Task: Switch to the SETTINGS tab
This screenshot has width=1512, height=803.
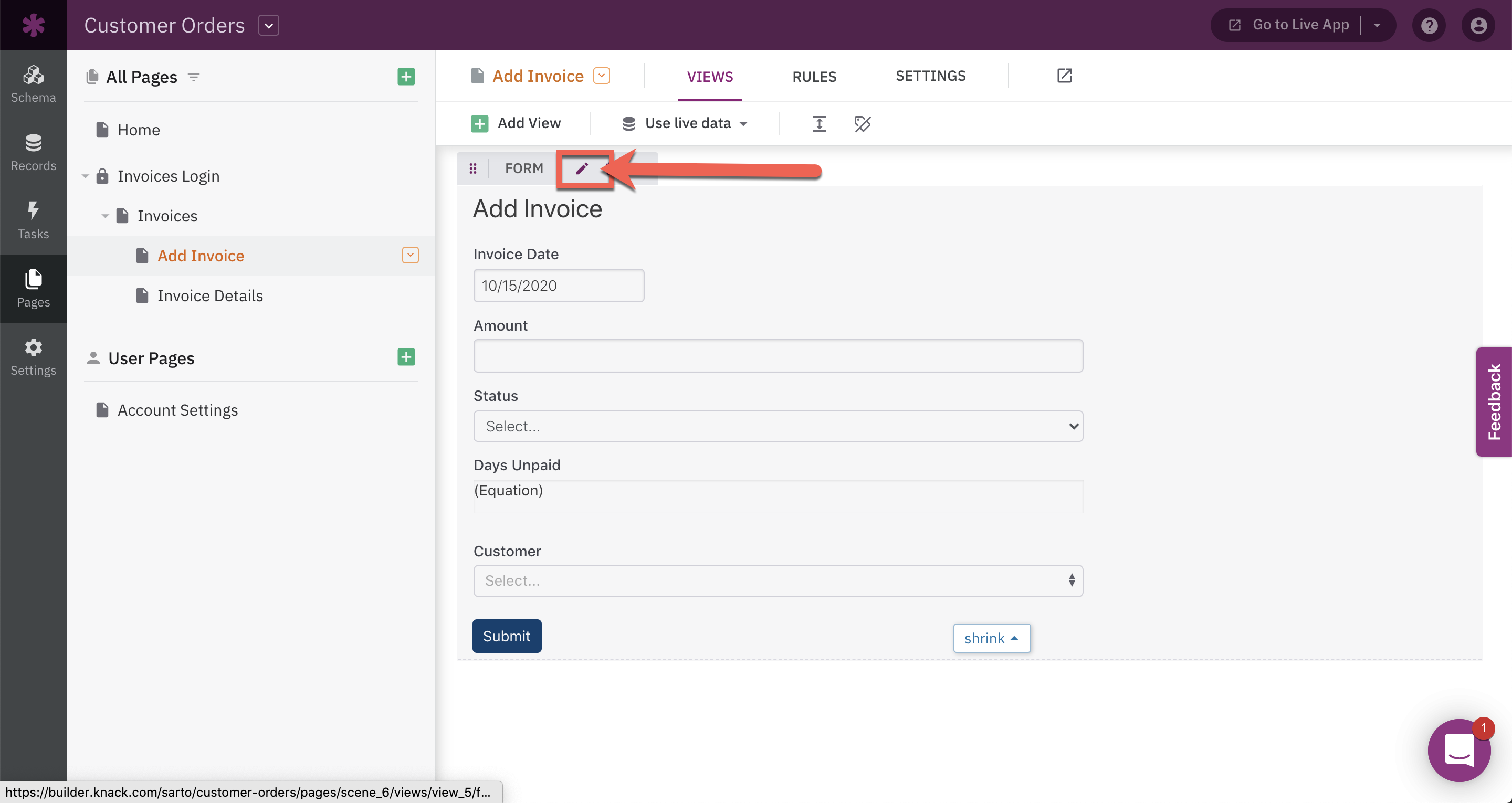Action: (x=930, y=76)
